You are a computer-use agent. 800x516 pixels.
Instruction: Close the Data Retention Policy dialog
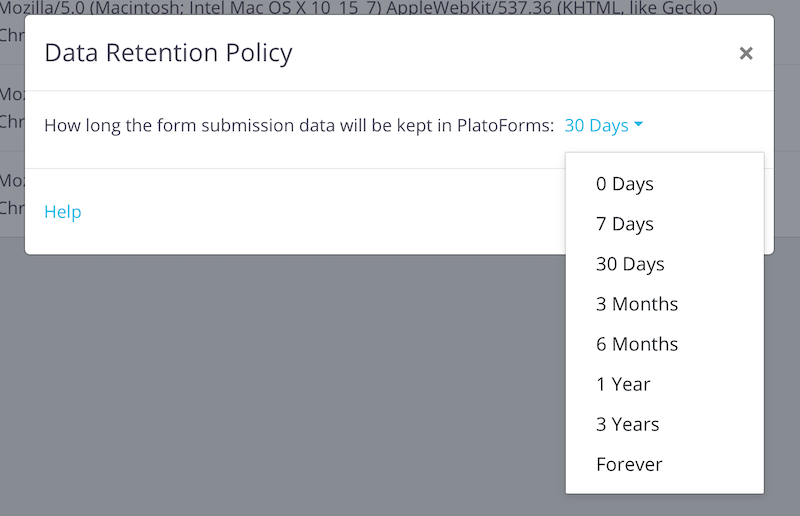746,53
